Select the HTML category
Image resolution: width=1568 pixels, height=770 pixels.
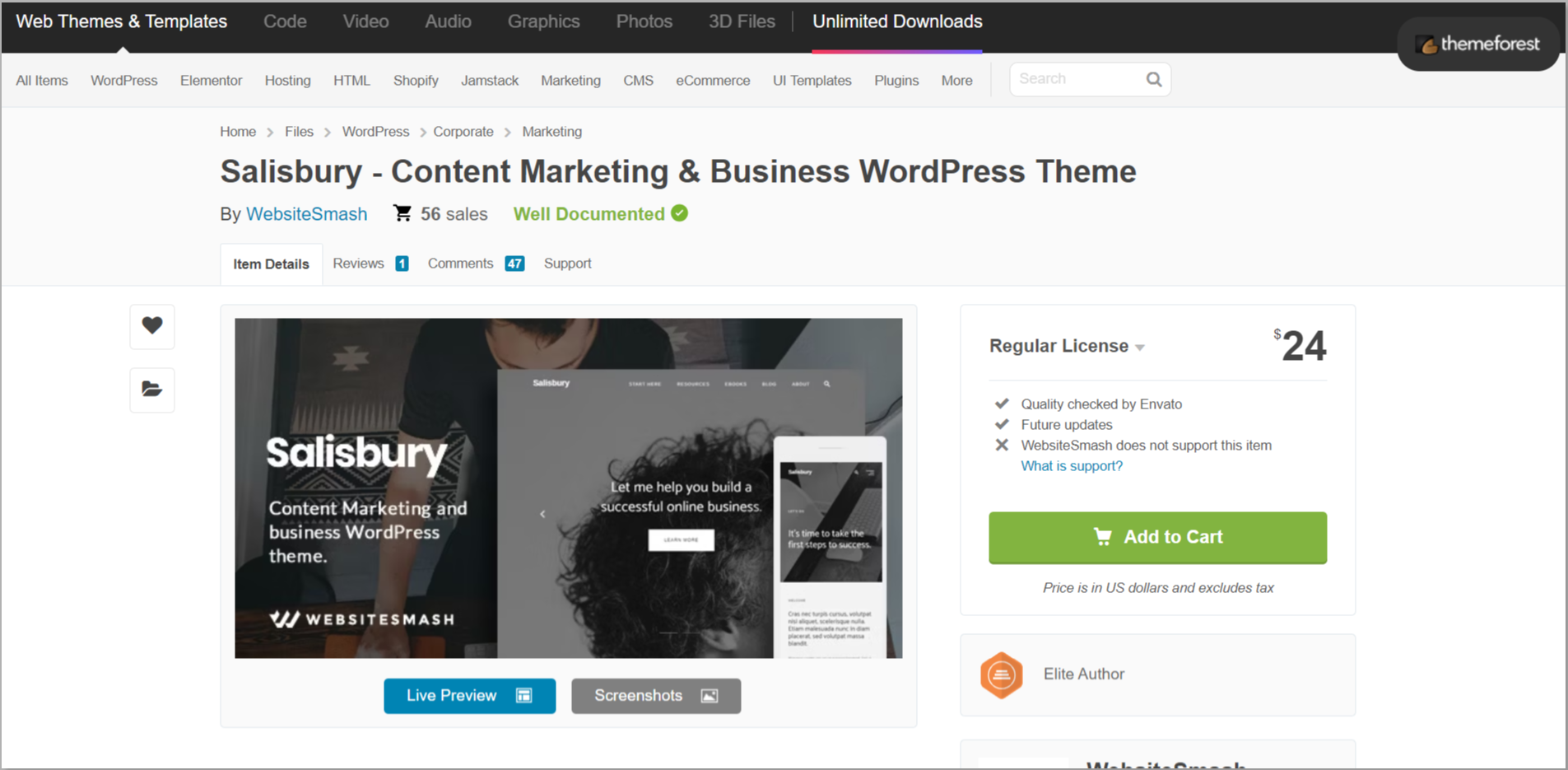click(x=351, y=81)
